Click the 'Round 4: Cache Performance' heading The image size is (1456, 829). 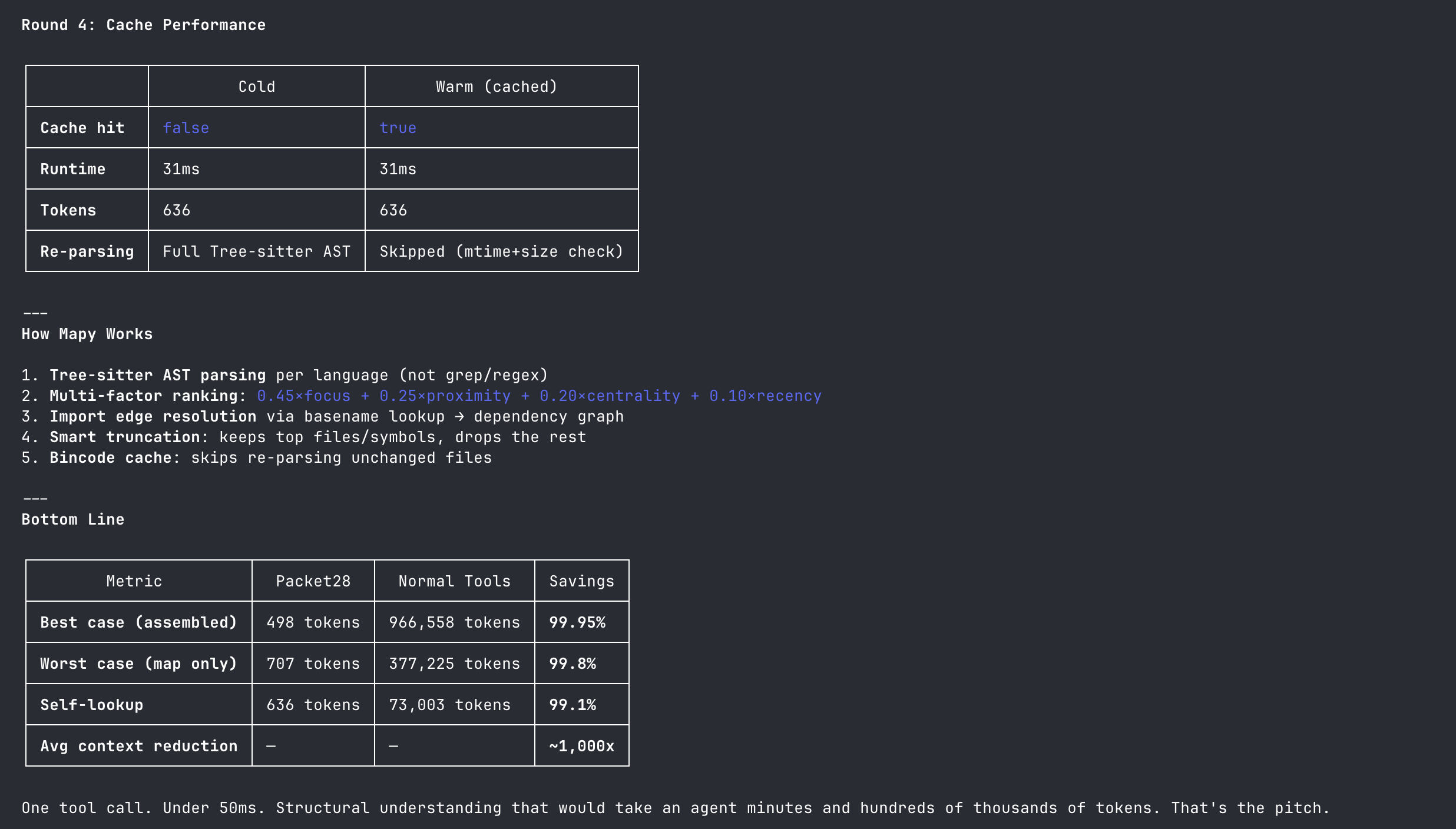(143, 25)
